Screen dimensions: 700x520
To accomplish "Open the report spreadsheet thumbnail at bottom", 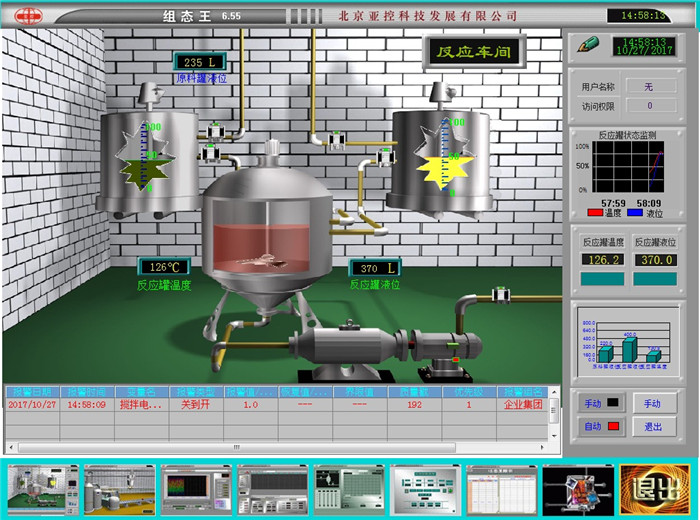I will pos(502,489).
